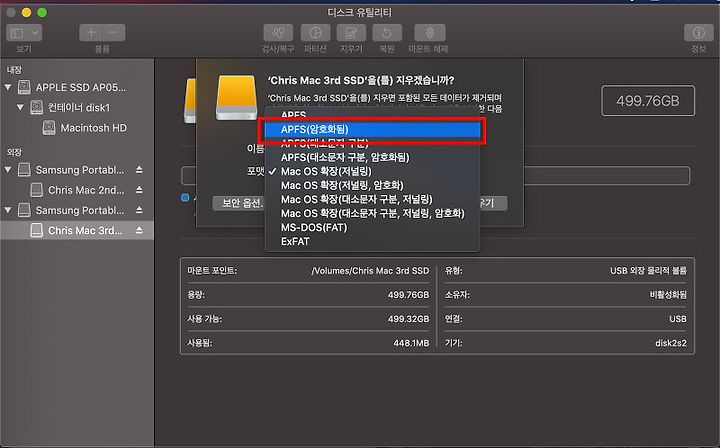Image resolution: width=720 pixels, height=448 pixels.
Task: Click the 448.1MB used value
Action: [x=411, y=343]
